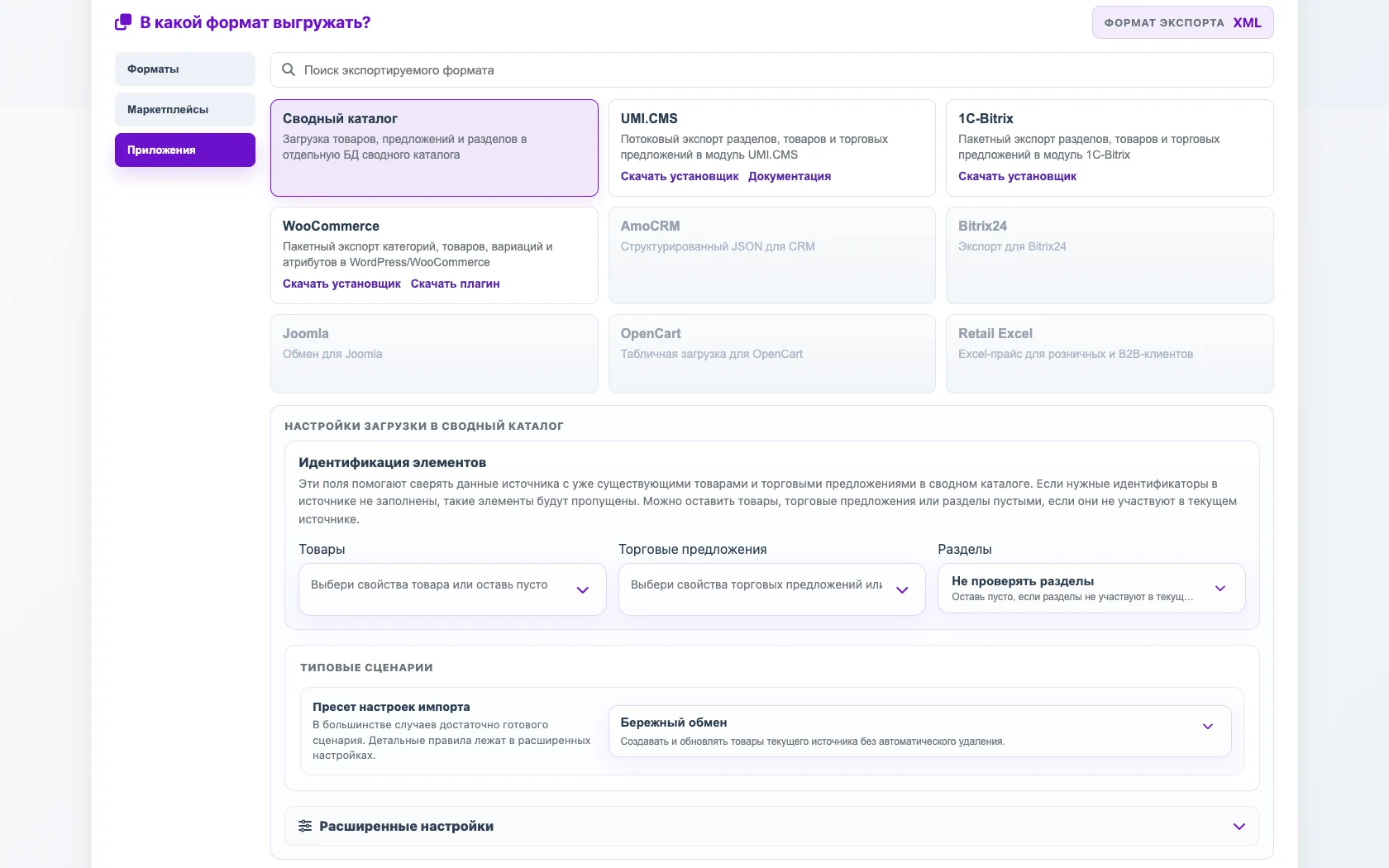Select the Приложения tab
The width and height of the screenshot is (1389, 868).
click(185, 150)
